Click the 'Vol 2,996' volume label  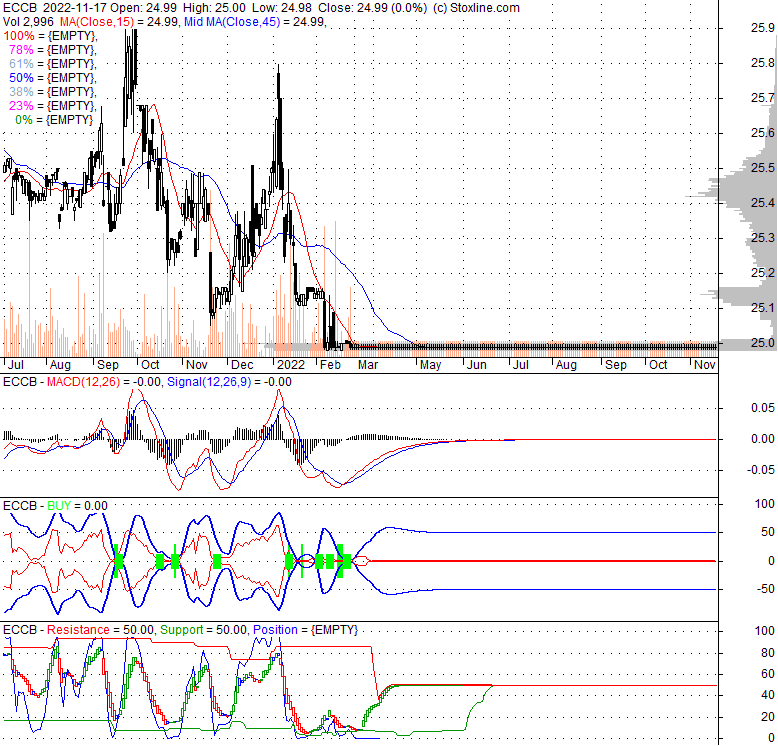click(x=29, y=22)
